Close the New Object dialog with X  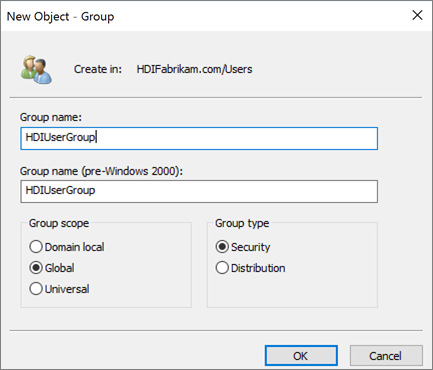point(417,15)
